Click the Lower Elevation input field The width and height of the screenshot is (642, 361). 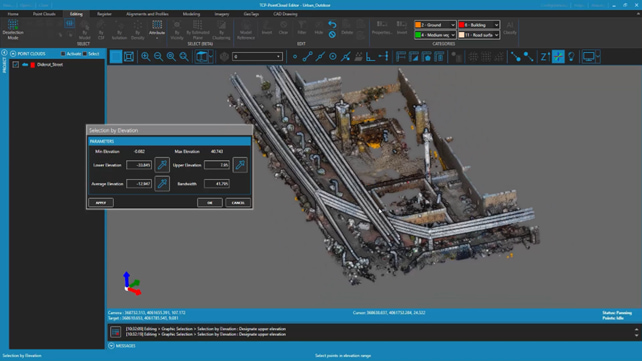tap(139, 165)
